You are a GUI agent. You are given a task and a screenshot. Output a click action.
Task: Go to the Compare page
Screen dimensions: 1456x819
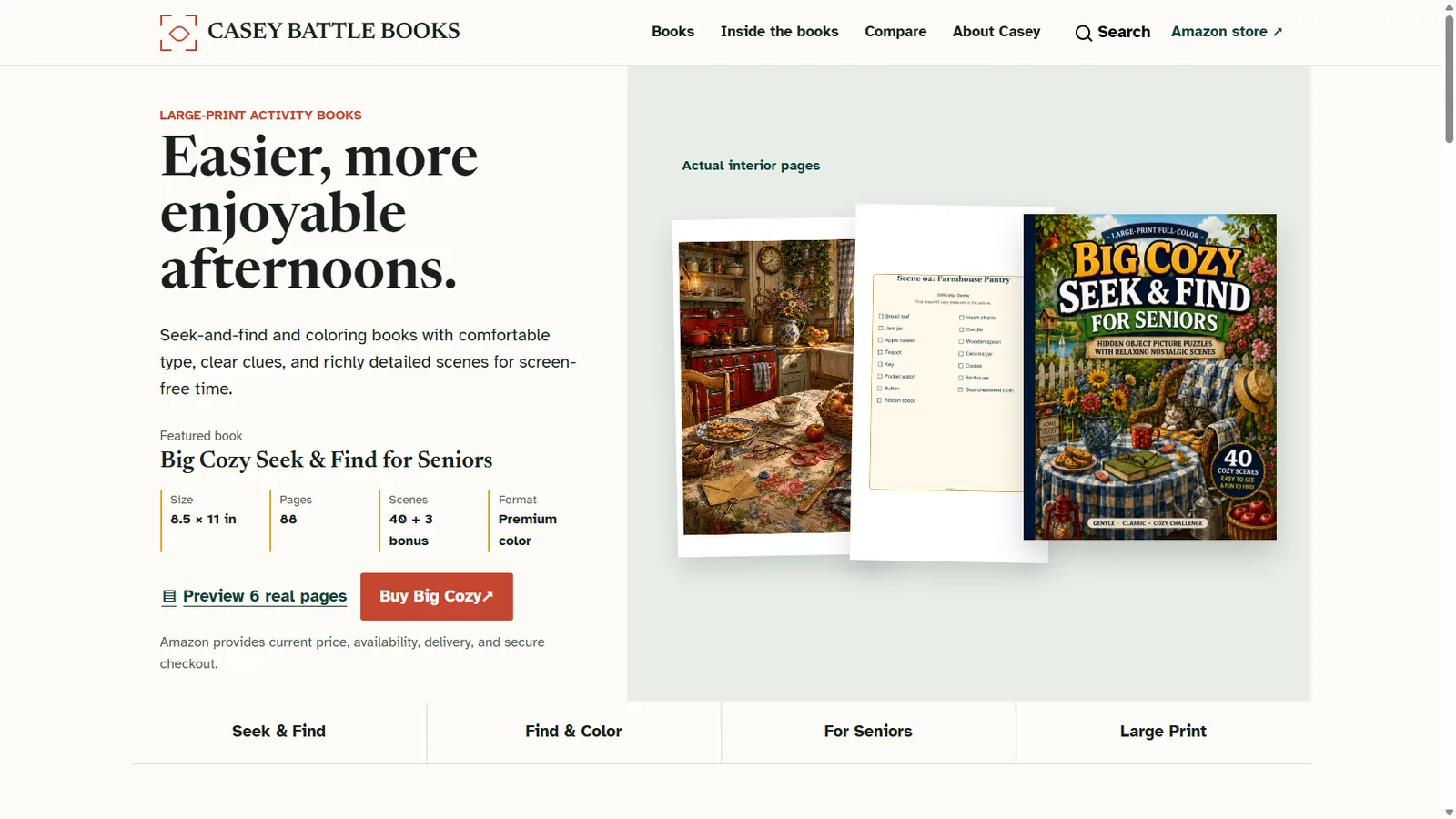pyautogui.click(x=895, y=32)
